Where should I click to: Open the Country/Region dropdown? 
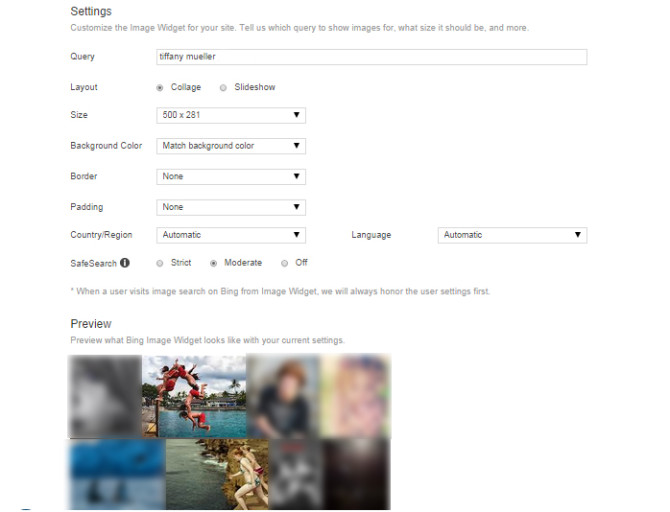pyautogui.click(x=231, y=235)
